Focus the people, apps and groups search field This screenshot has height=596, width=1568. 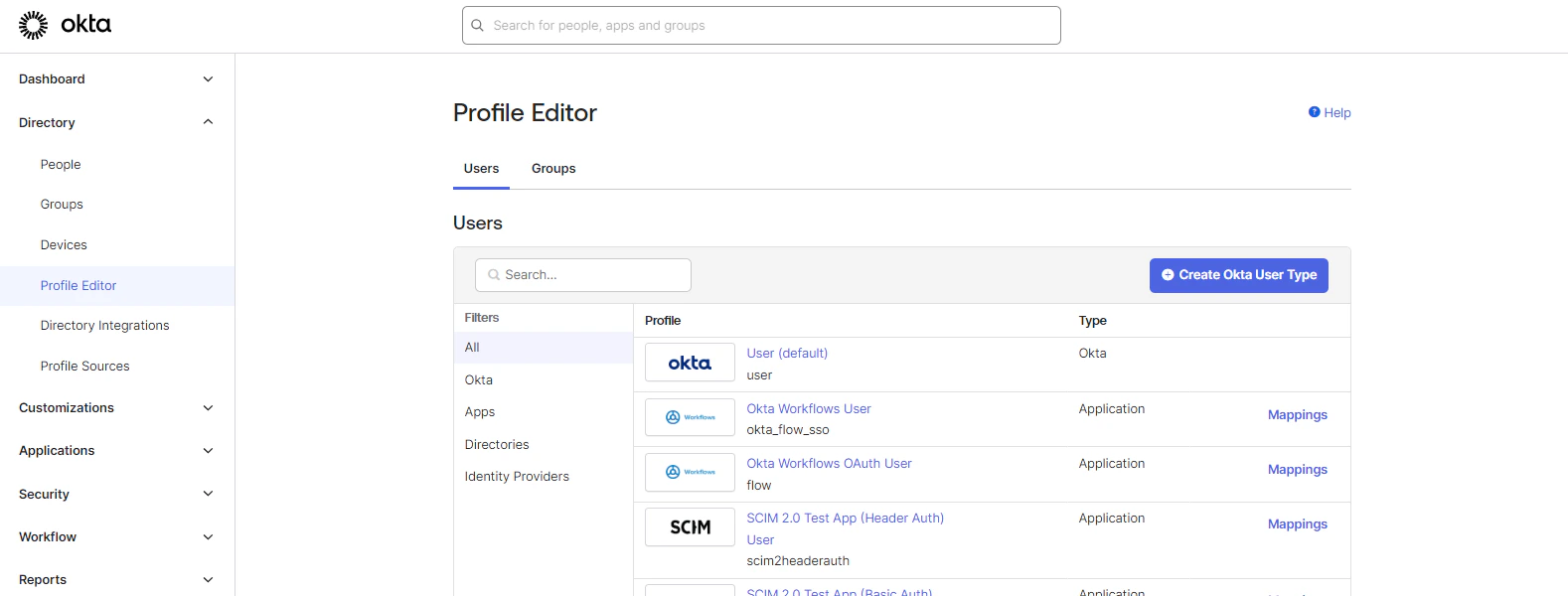(761, 26)
